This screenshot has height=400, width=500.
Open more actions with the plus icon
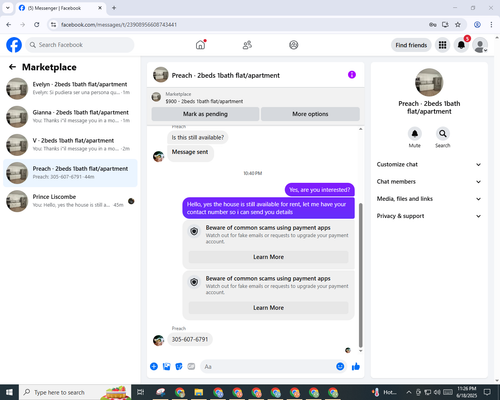pyautogui.click(x=154, y=367)
